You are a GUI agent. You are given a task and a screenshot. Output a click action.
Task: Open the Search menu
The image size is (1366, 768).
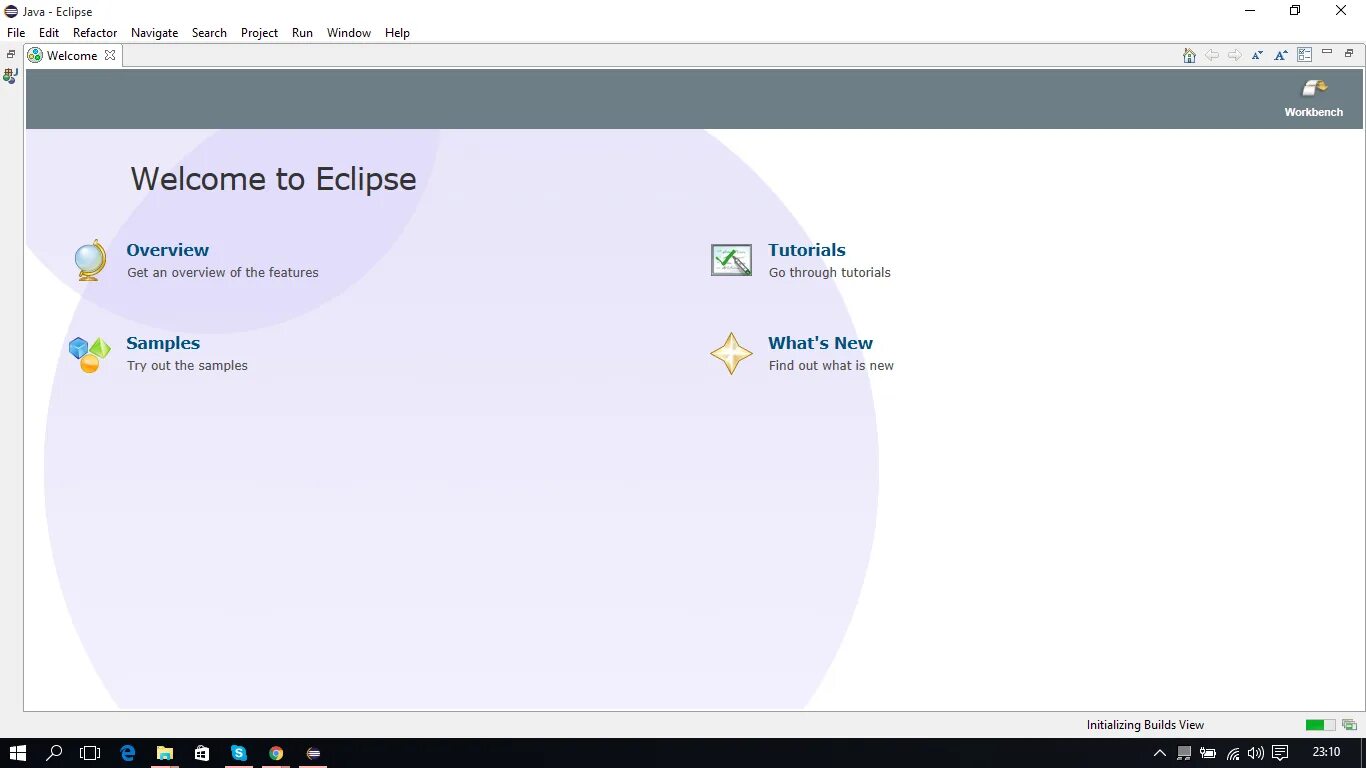[209, 33]
